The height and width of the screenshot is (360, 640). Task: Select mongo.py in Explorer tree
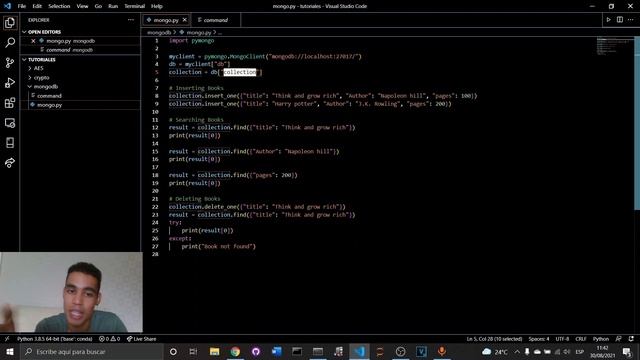49,105
